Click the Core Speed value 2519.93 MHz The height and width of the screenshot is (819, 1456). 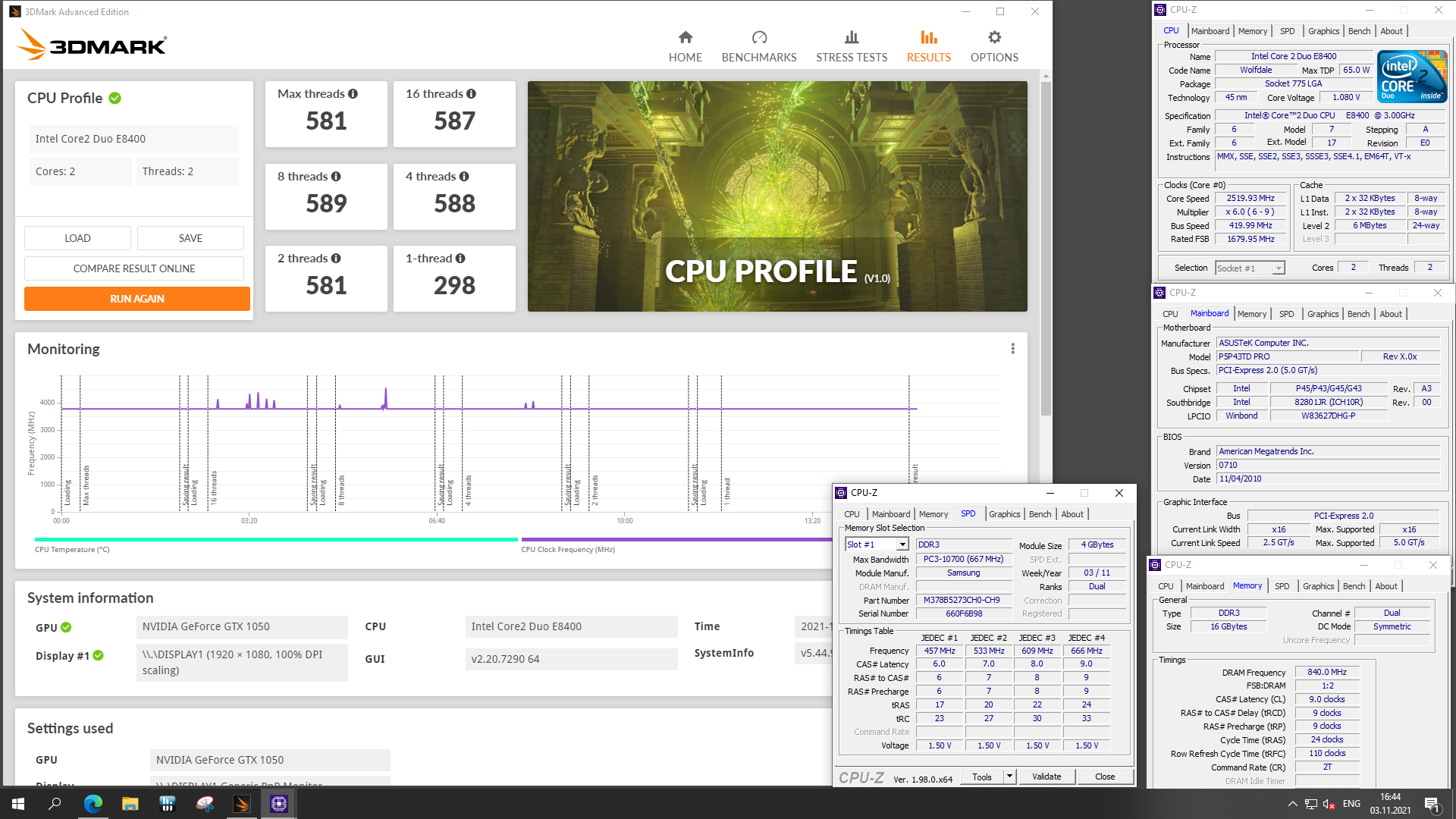click(1250, 199)
